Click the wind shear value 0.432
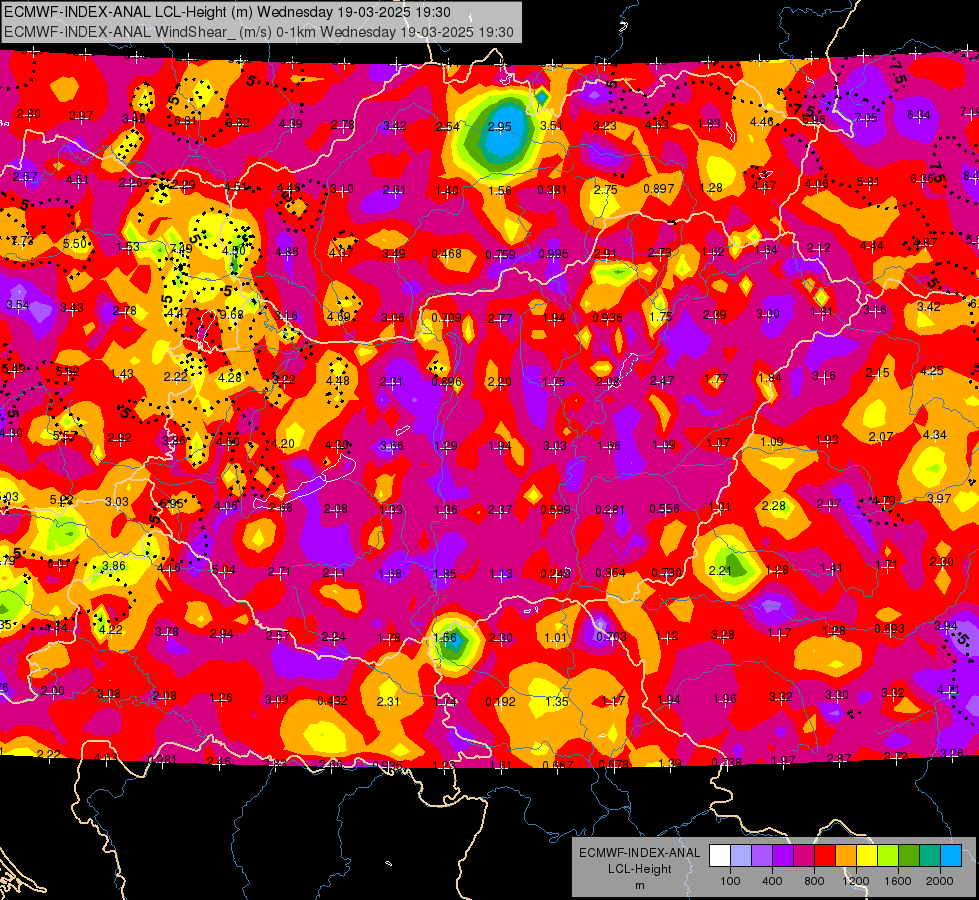 coord(332,701)
